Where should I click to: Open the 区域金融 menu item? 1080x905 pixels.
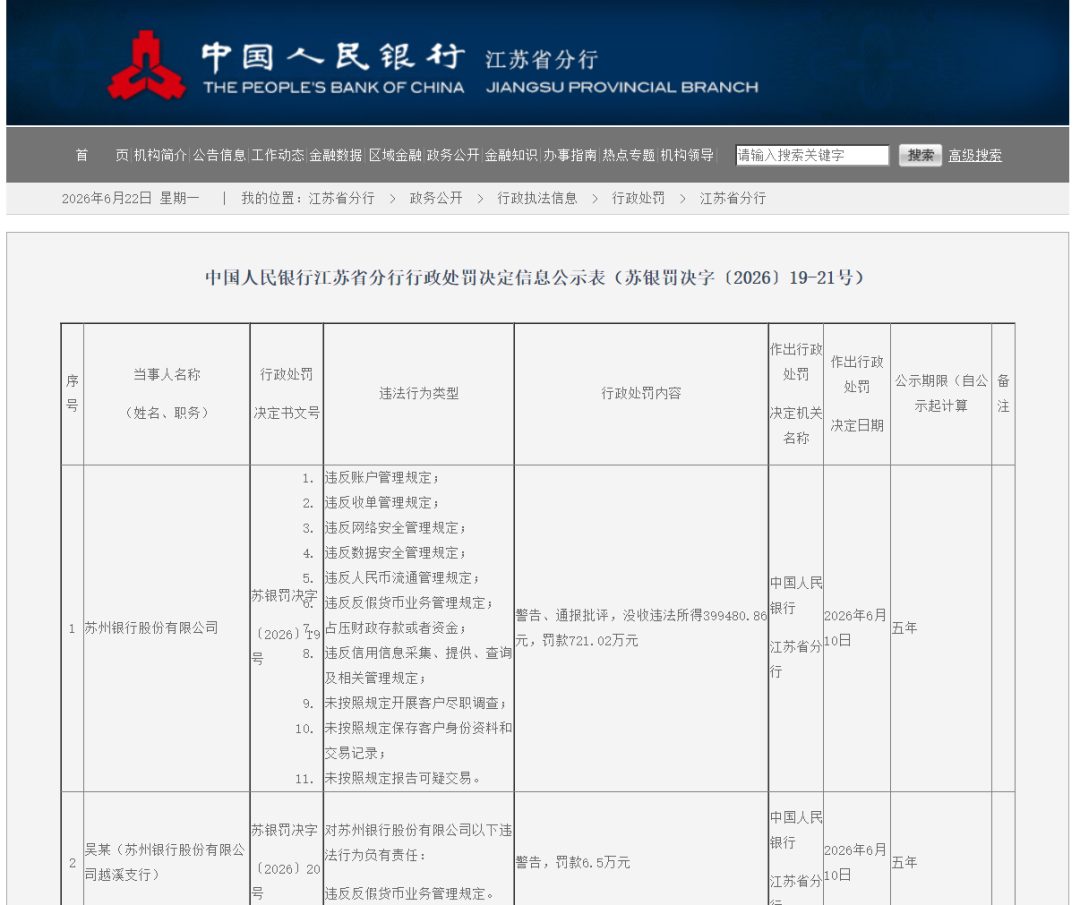pos(395,156)
